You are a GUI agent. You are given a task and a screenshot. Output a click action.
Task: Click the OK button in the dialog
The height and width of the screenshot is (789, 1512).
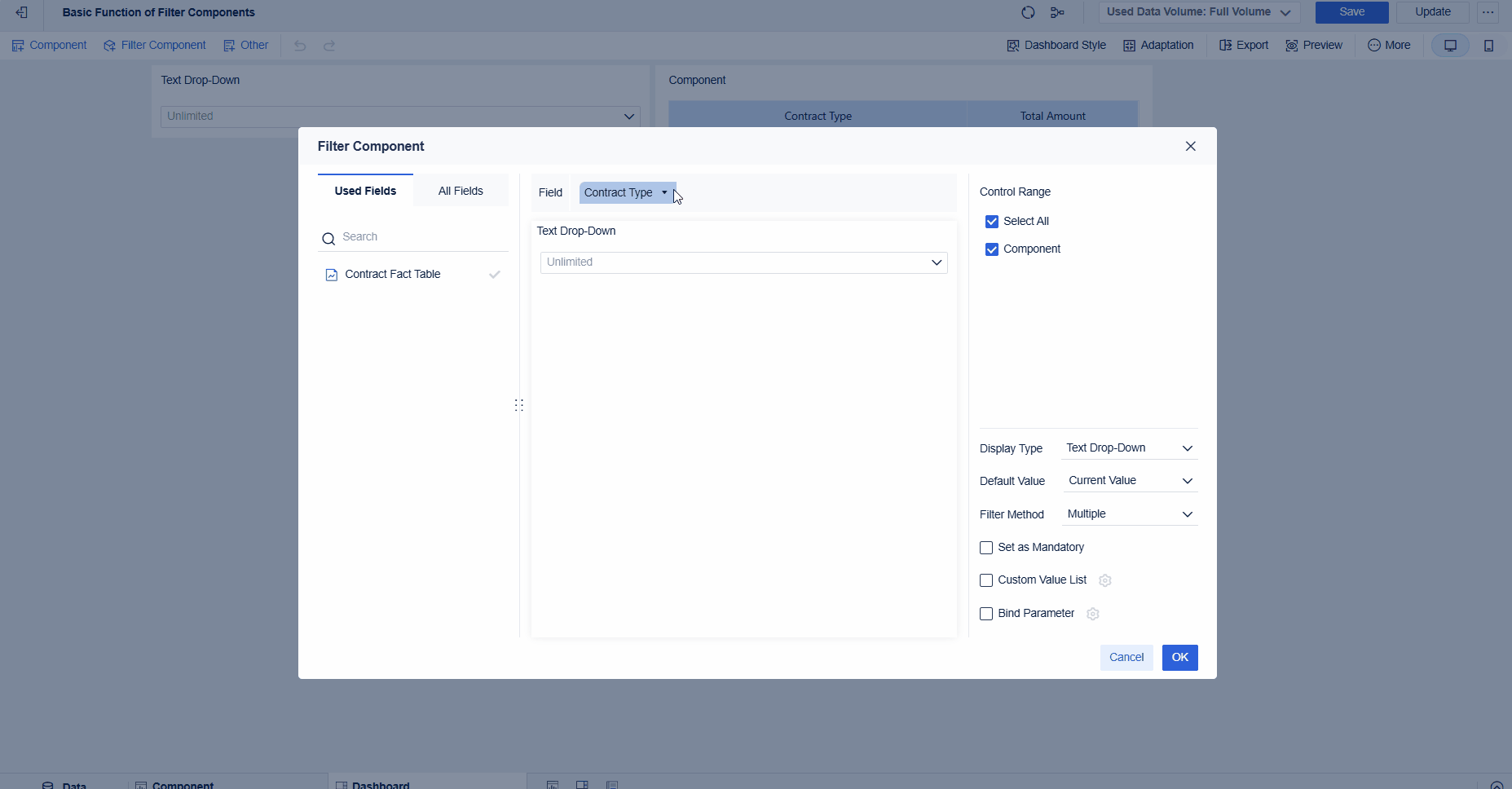tap(1179, 657)
